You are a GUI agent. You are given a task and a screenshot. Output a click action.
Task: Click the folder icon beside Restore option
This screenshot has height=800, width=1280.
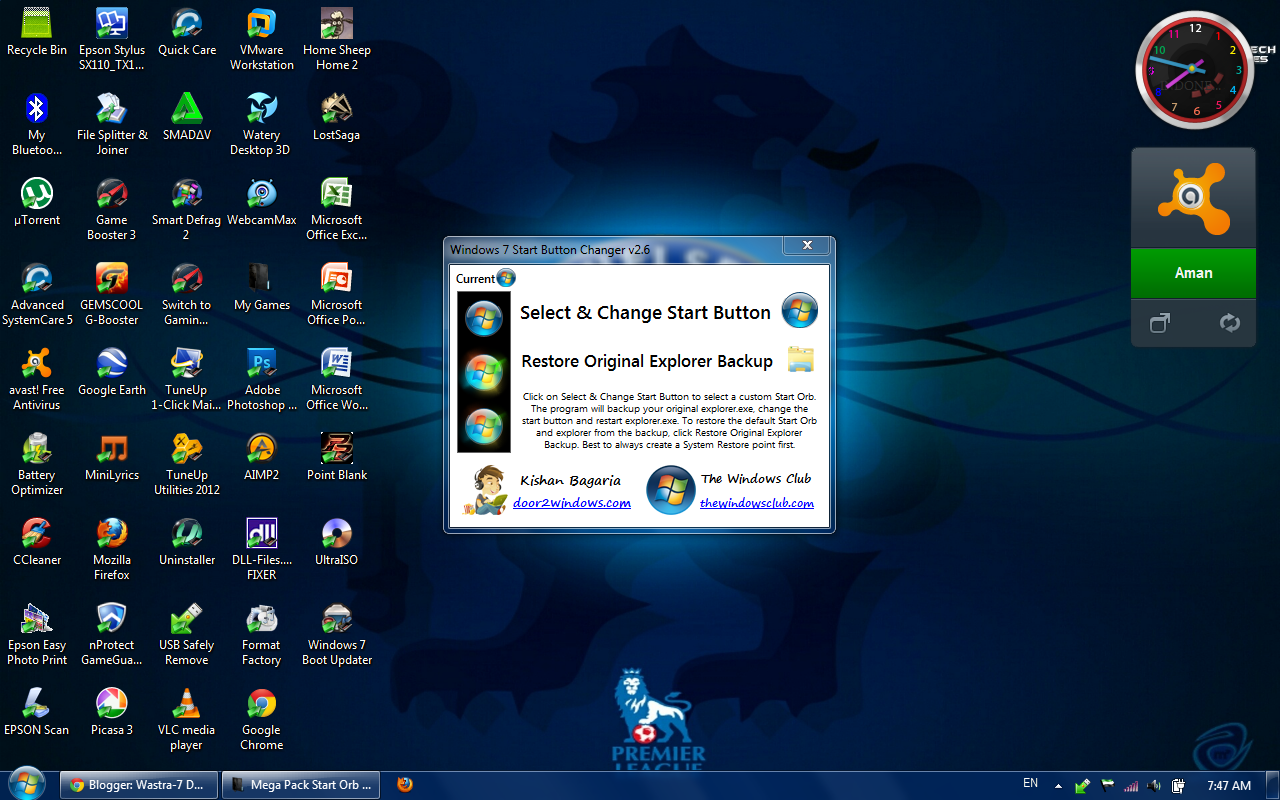pyautogui.click(x=801, y=360)
